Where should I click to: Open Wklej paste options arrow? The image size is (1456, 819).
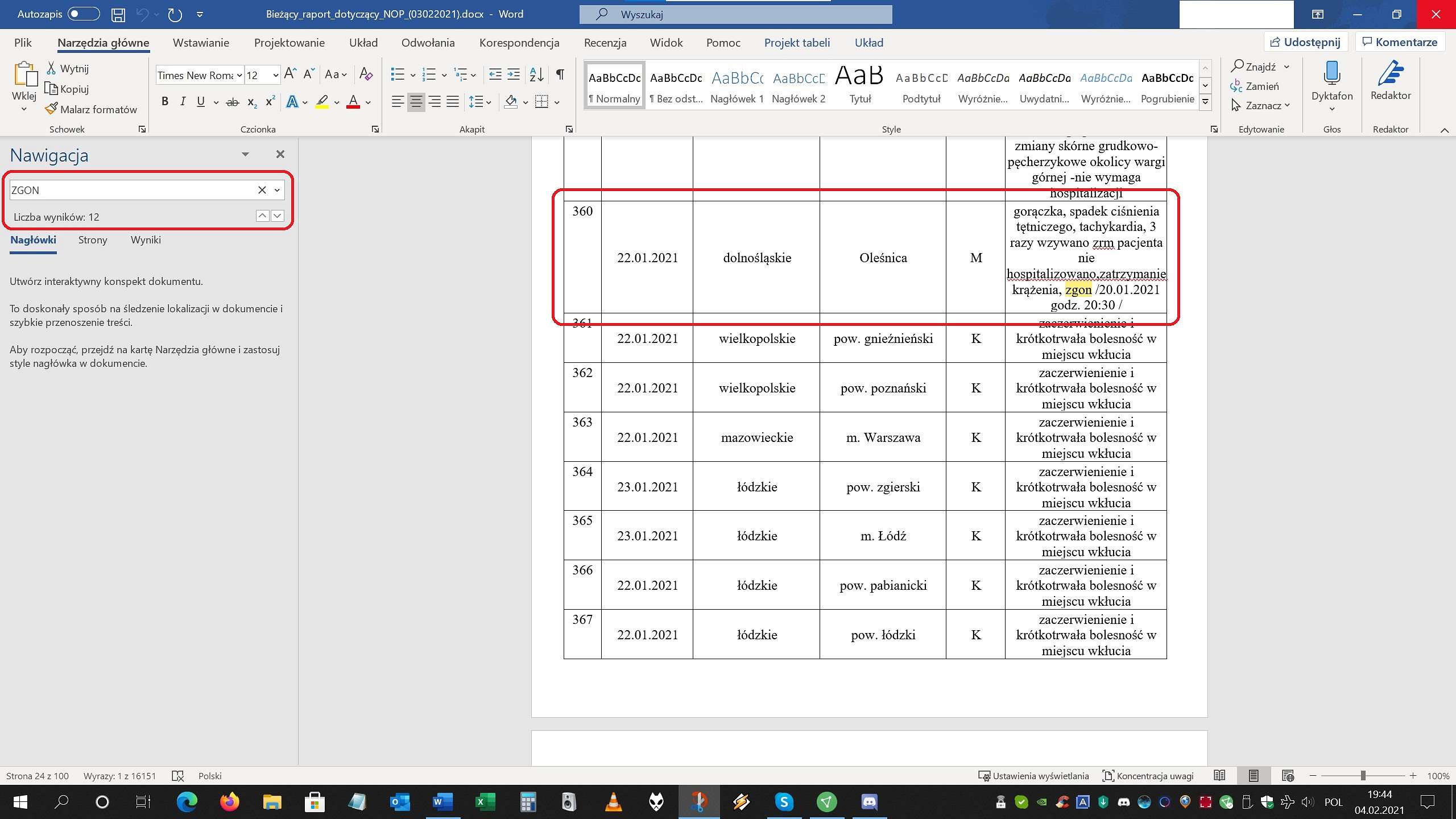pos(24,109)
